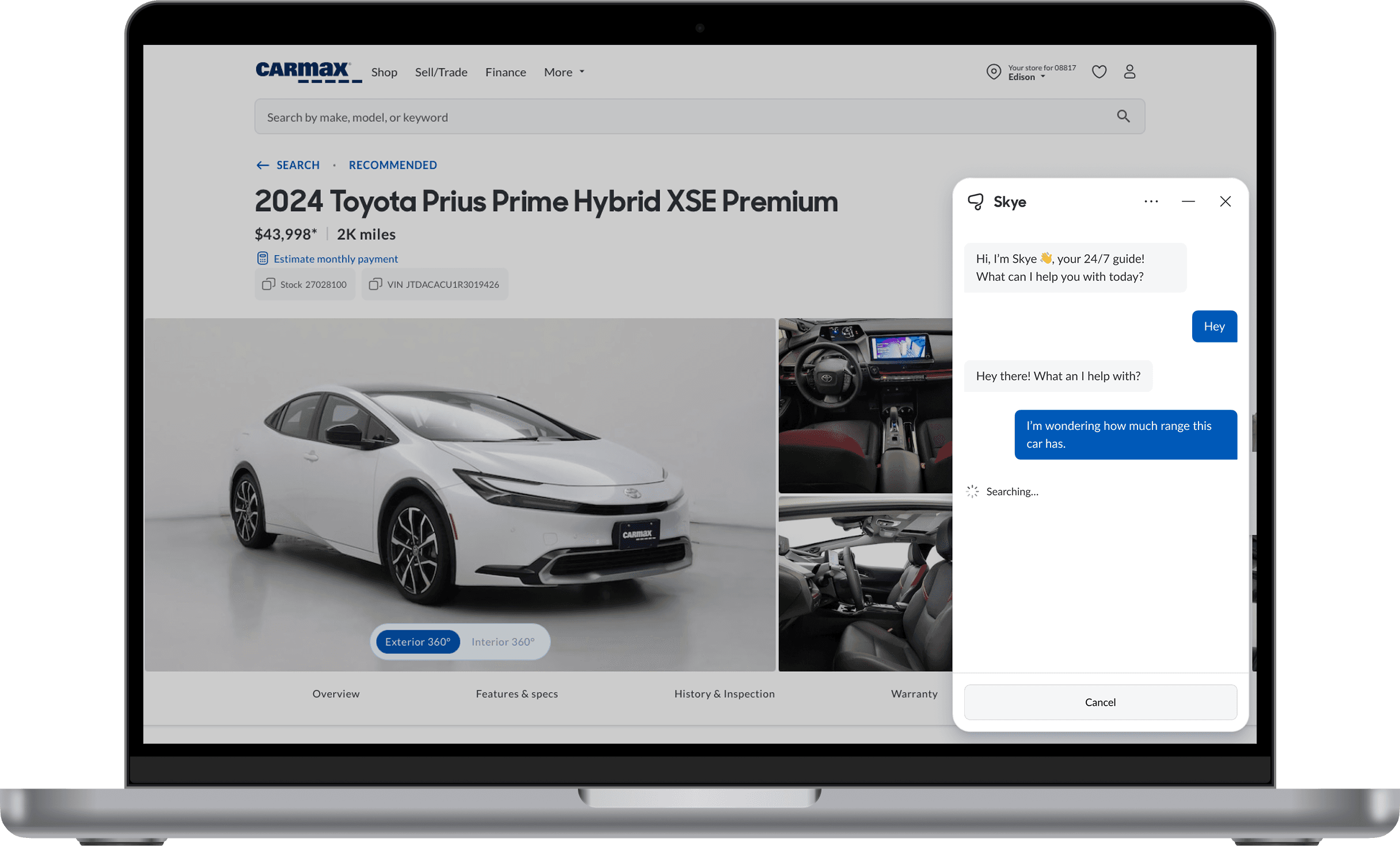Open Estimate monthly payment link
This screenshot has width=1400, height=846.
[336, 258]
